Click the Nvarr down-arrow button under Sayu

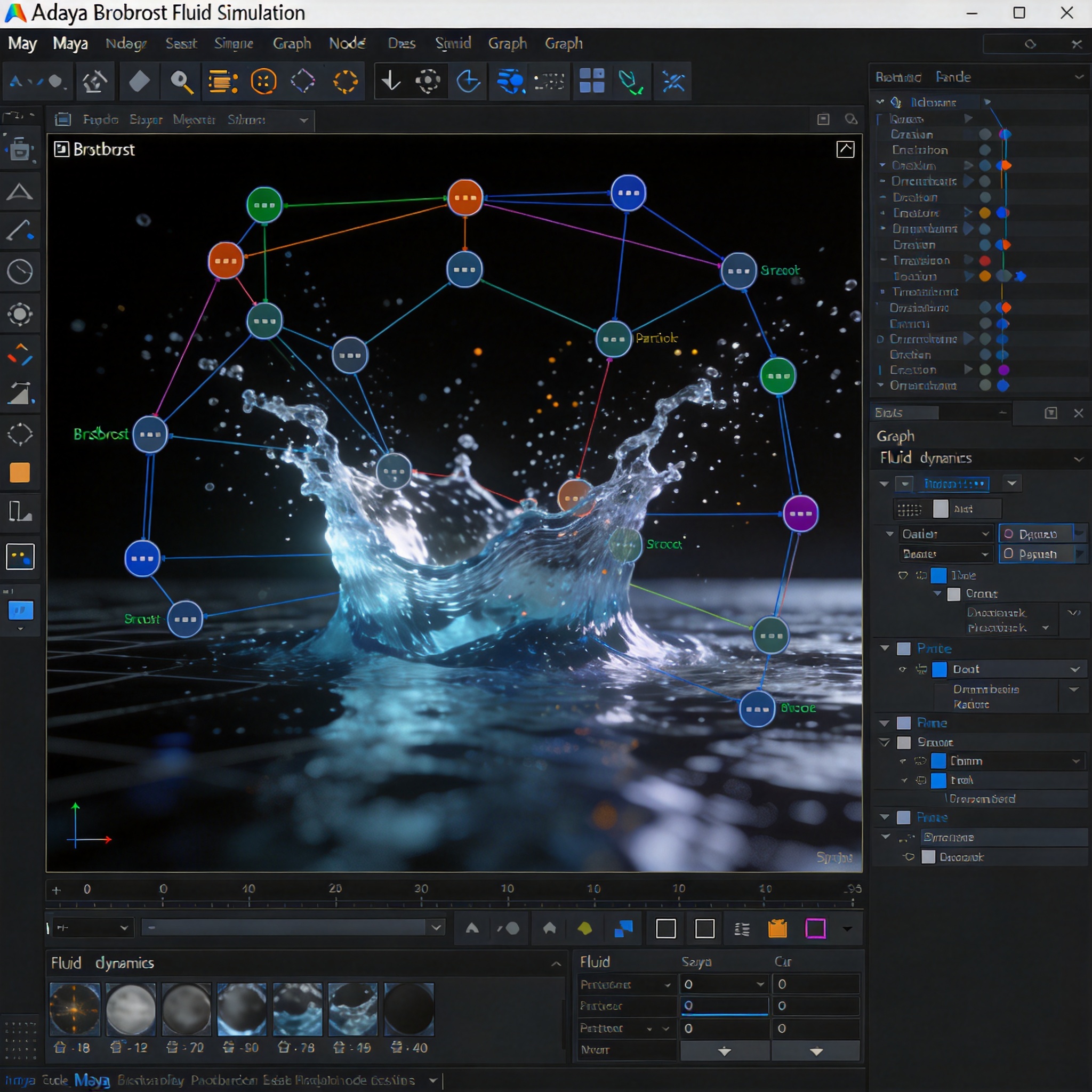coord(724,1051)
